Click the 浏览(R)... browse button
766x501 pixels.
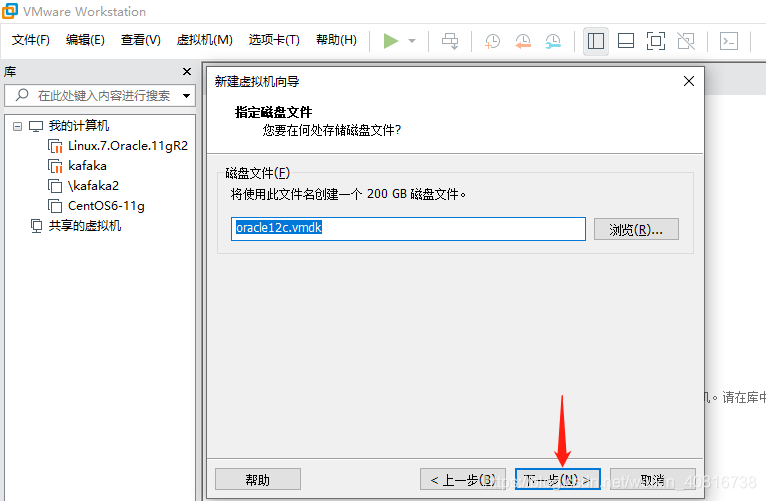[x=636, y=229]
